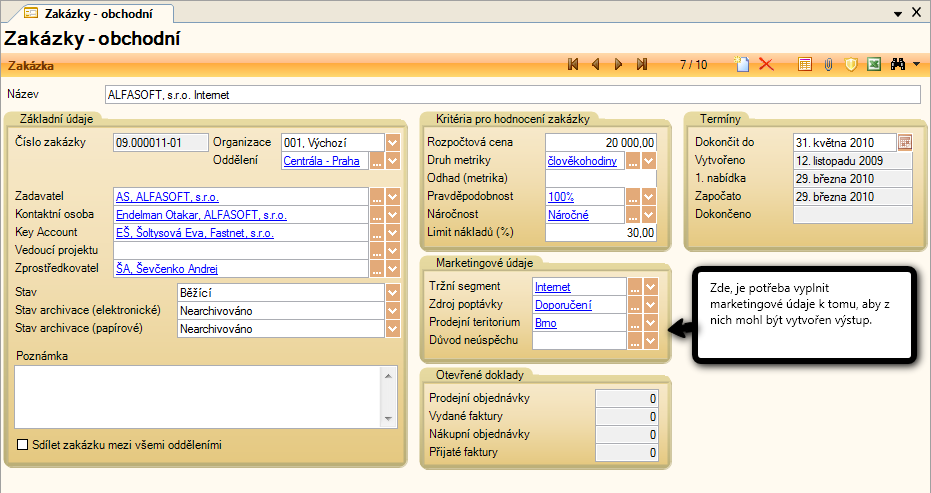Export to Excel using the green icon

click(873, 65)
